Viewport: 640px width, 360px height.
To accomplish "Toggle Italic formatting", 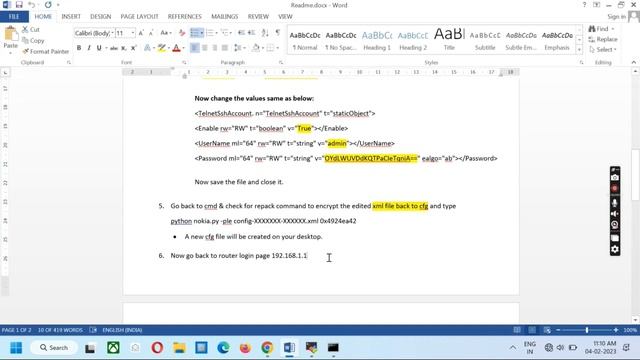I will coord(89,48).
